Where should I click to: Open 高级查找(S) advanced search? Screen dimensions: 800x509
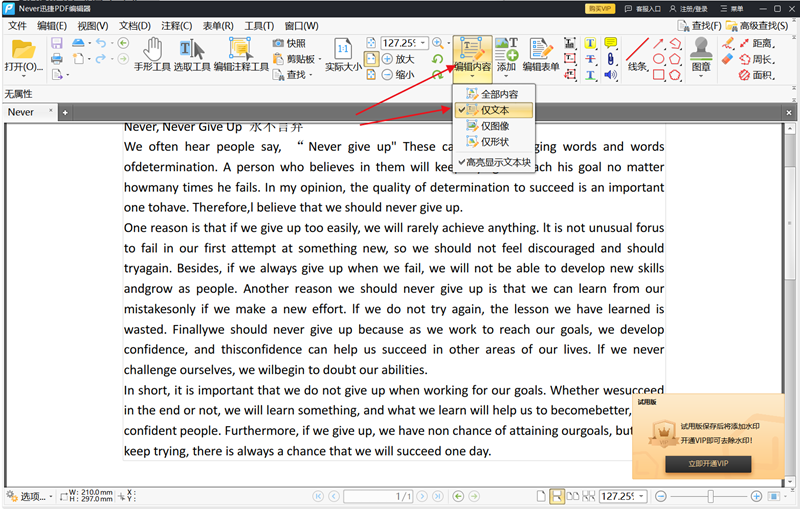(757, 26)
